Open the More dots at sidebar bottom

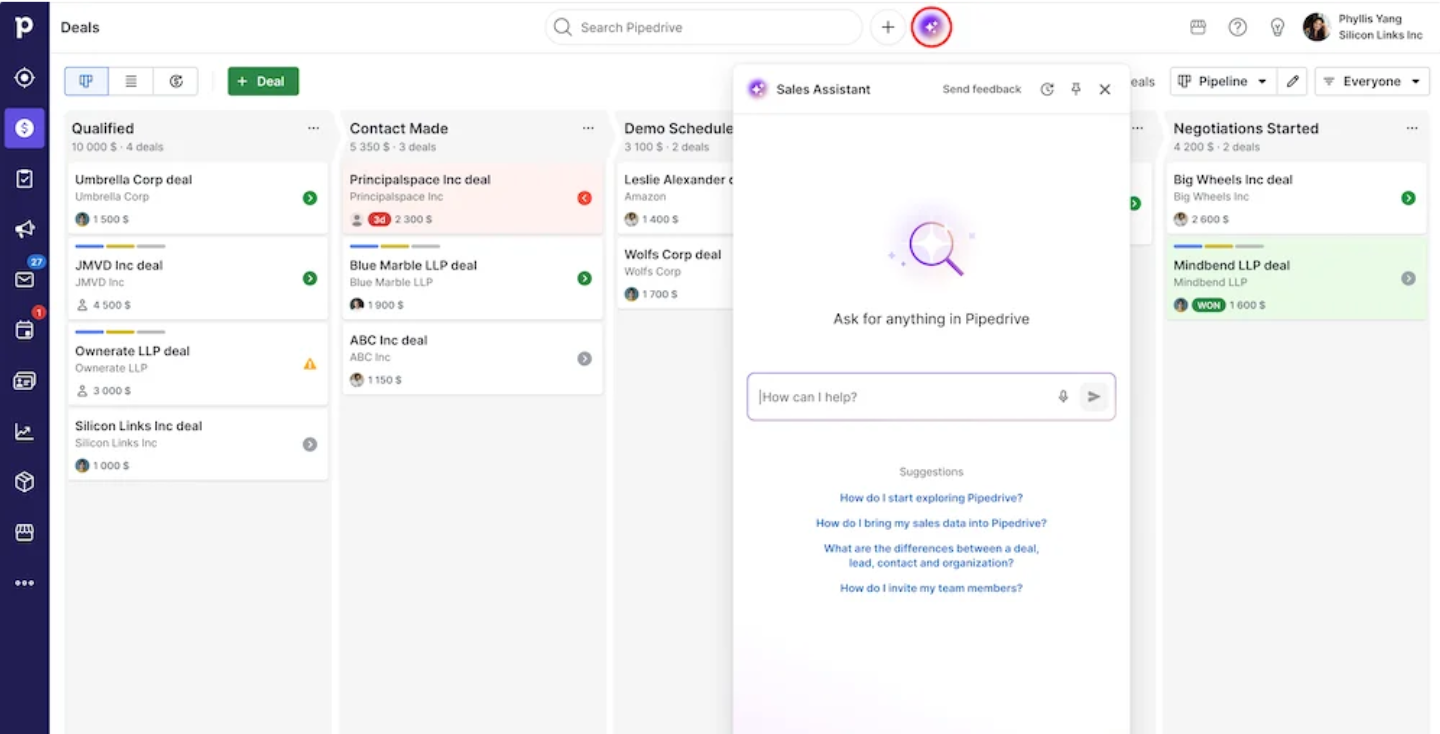click(x=24, y=583)
